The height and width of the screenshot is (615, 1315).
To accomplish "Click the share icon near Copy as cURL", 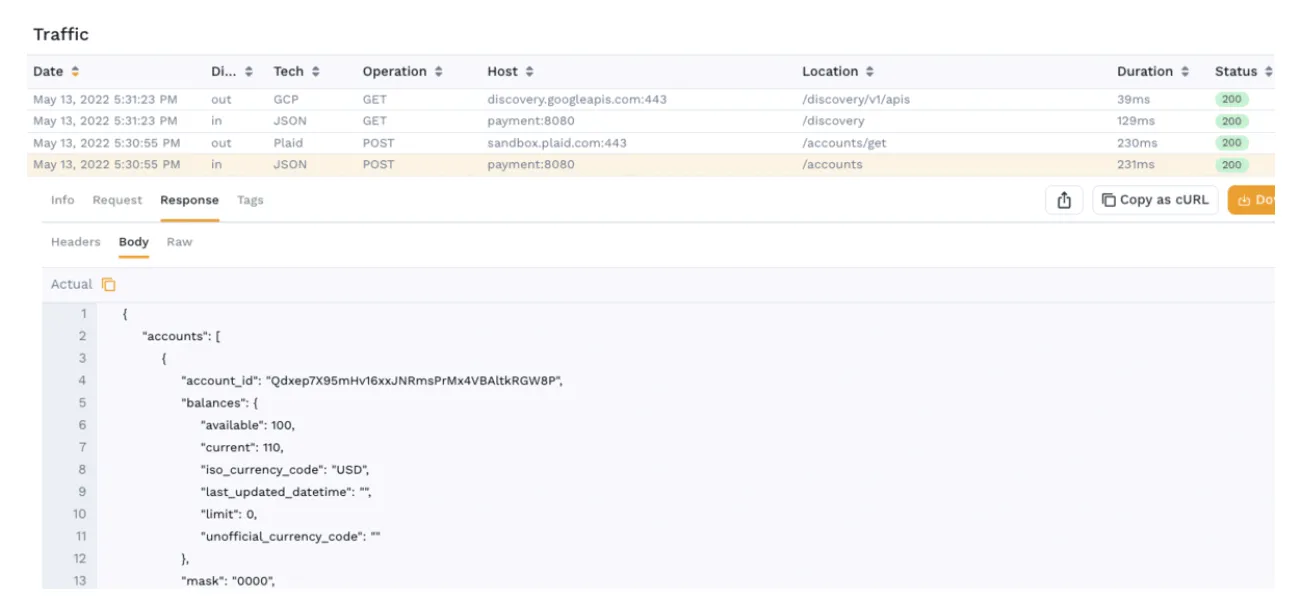I will point(1063,199).
